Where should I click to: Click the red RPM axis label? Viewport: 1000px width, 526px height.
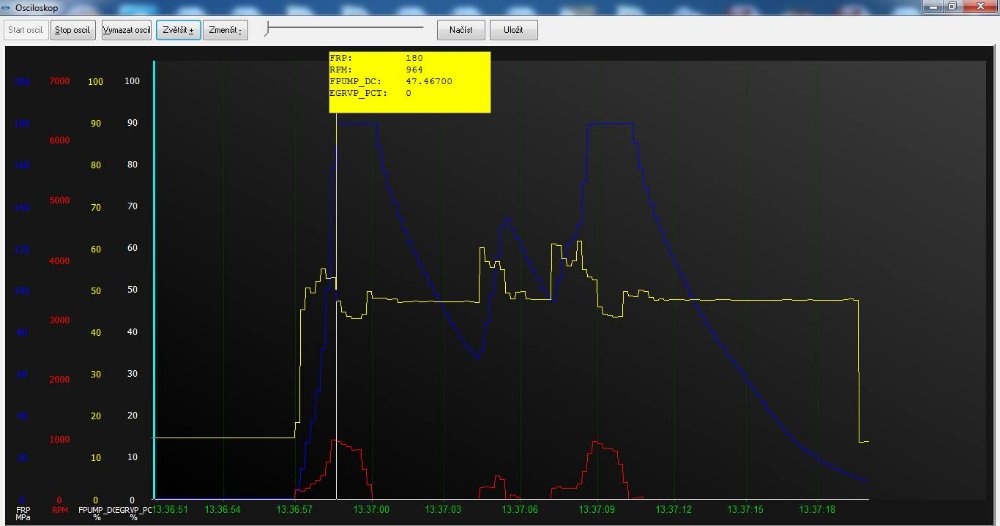tap(59, 511)
